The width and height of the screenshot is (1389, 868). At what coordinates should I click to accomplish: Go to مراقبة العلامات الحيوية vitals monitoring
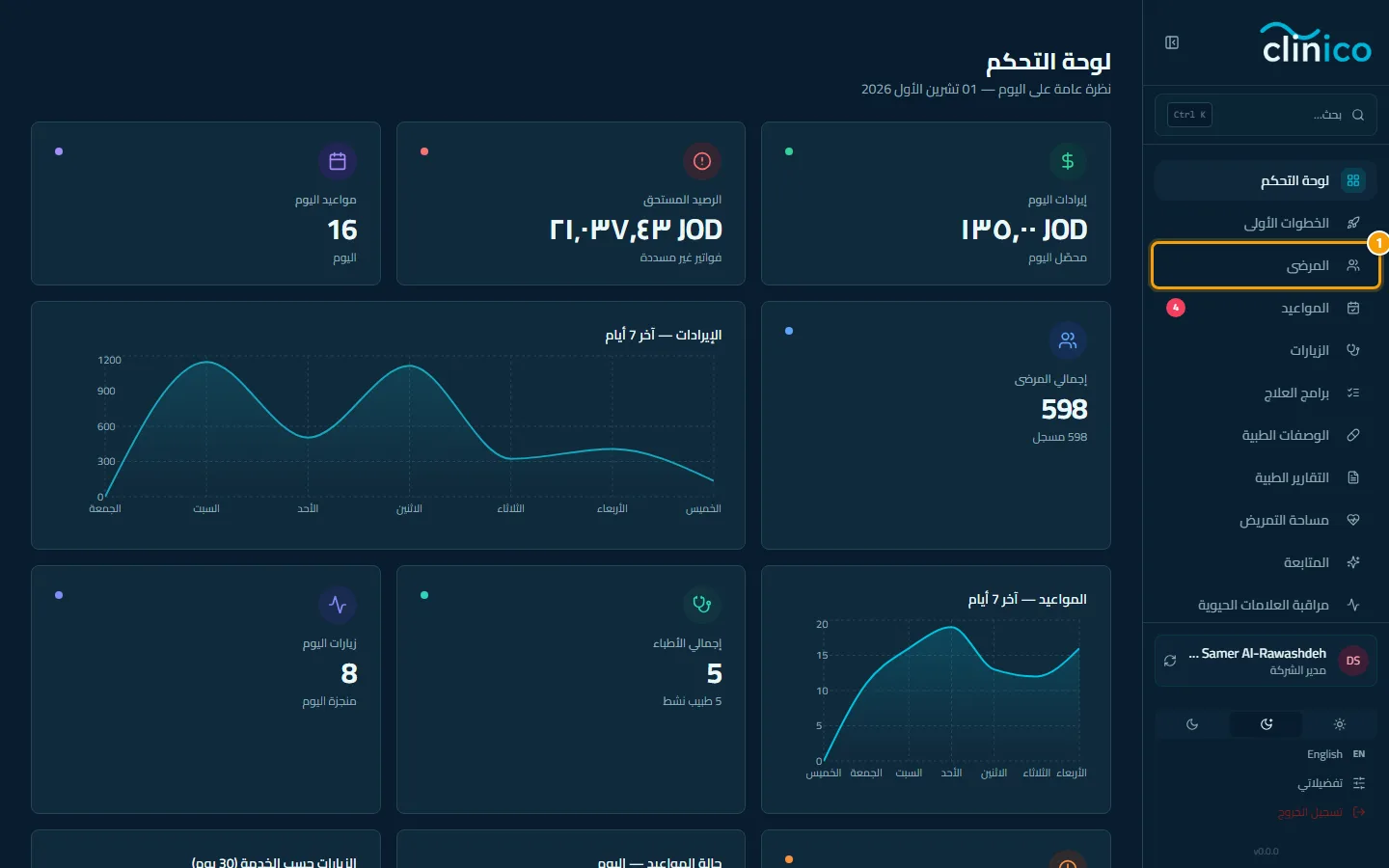point(1266,605)
